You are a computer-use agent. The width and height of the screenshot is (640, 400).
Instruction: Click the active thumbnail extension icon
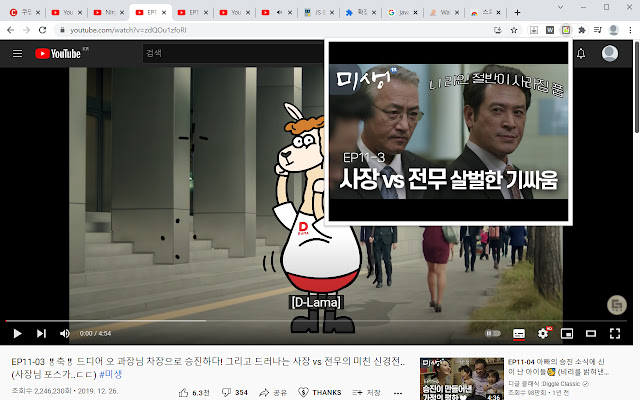[566, 30]
